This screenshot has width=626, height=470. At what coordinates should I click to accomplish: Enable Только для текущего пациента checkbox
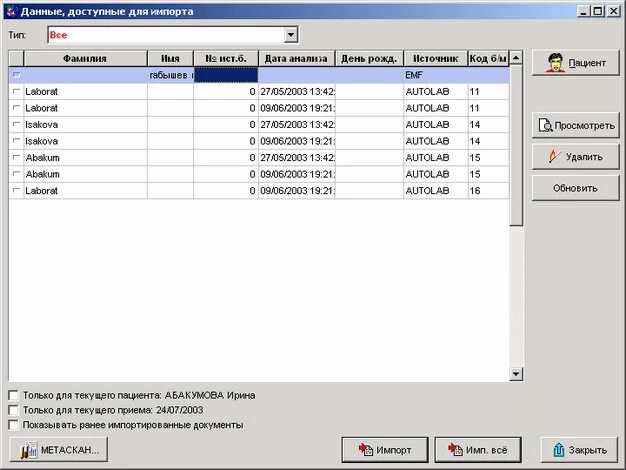[x=13, y=395]
